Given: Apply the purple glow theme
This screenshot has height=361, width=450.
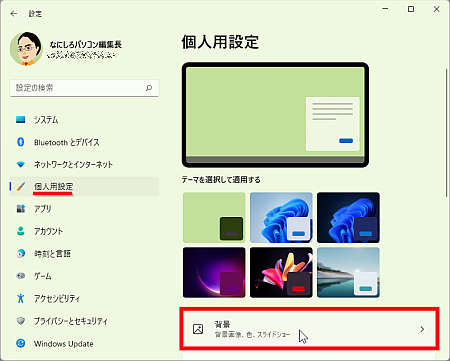Looking at the screenshot, I should click(x=214, y=272).
